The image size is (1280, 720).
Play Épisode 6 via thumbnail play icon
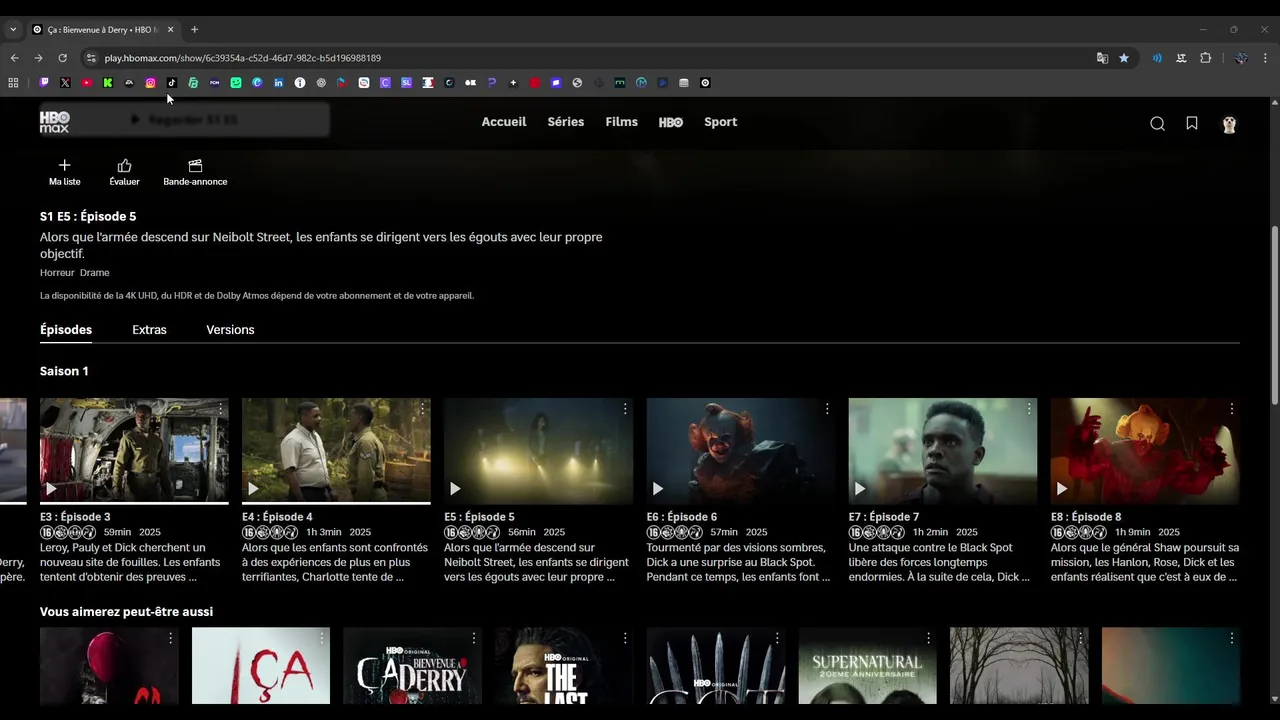point(657,489)
